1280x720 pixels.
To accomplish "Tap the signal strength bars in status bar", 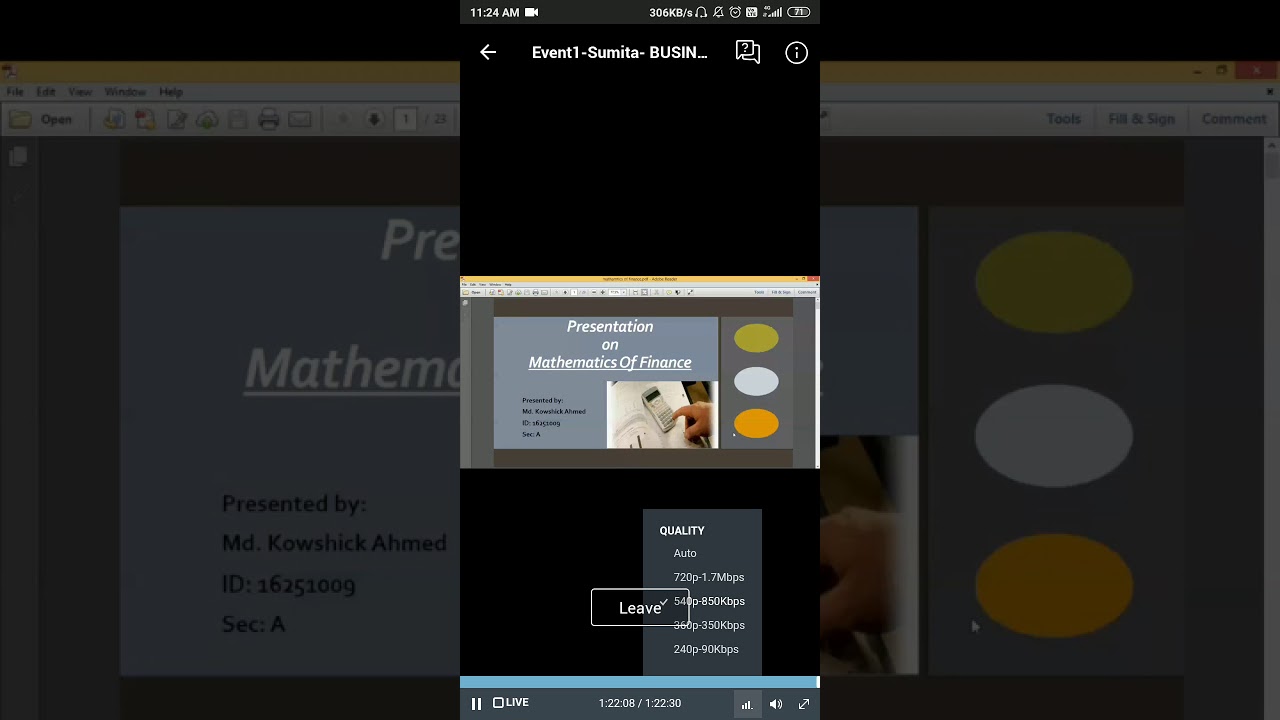I will click(773, 12).
